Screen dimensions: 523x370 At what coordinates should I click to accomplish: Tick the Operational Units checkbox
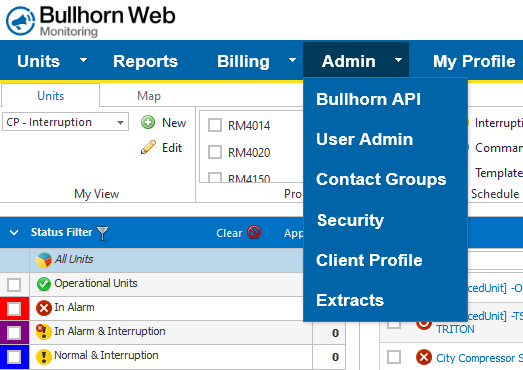pos(14,285)
